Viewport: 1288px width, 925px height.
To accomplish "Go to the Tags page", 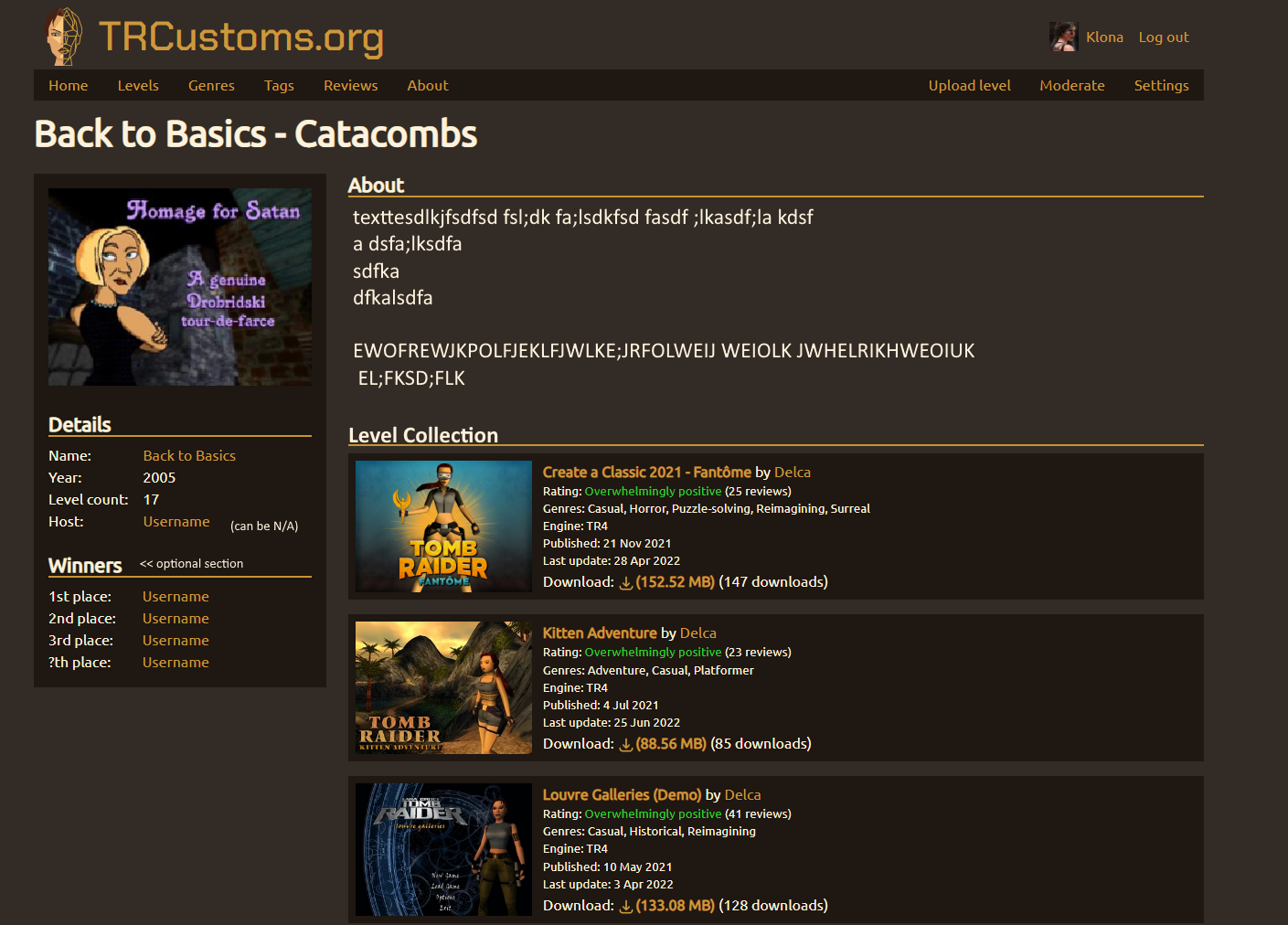I will 279,85.
